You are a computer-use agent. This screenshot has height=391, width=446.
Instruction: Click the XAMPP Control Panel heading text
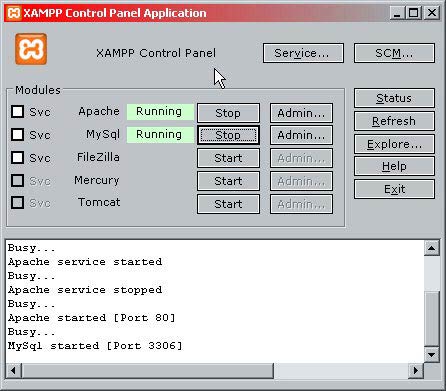[x=156, y=53]
